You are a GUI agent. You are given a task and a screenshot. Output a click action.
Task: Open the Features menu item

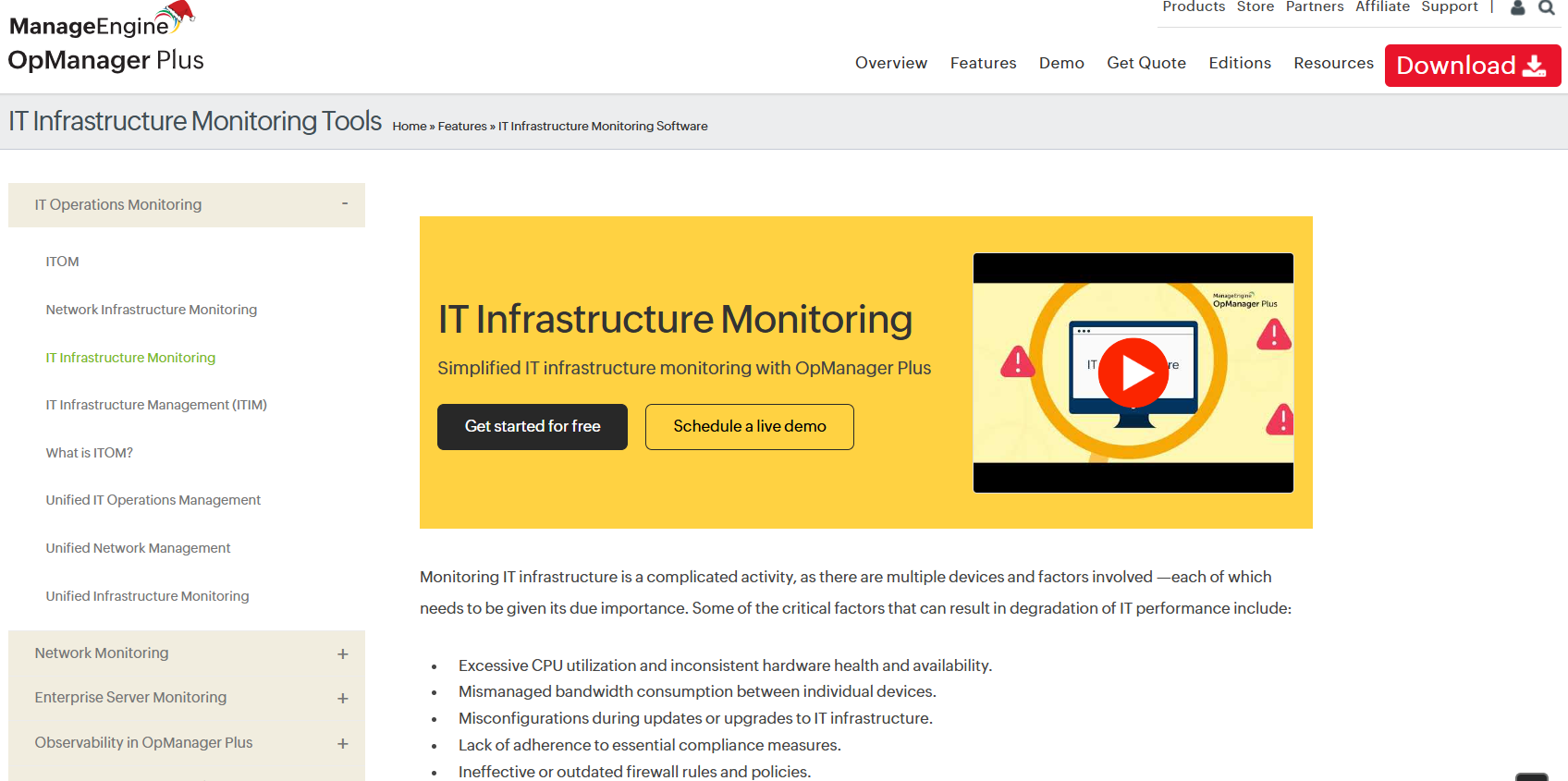click(983, 63)
